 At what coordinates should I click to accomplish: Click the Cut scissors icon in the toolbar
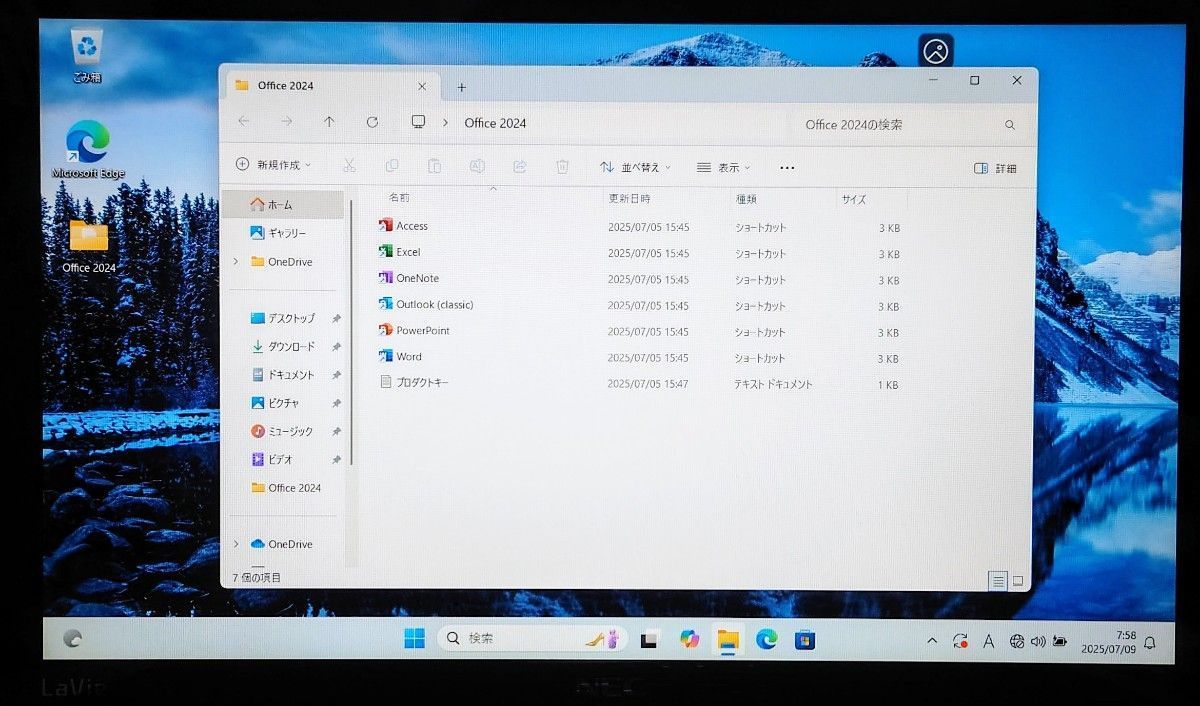(x=349, y=166)
